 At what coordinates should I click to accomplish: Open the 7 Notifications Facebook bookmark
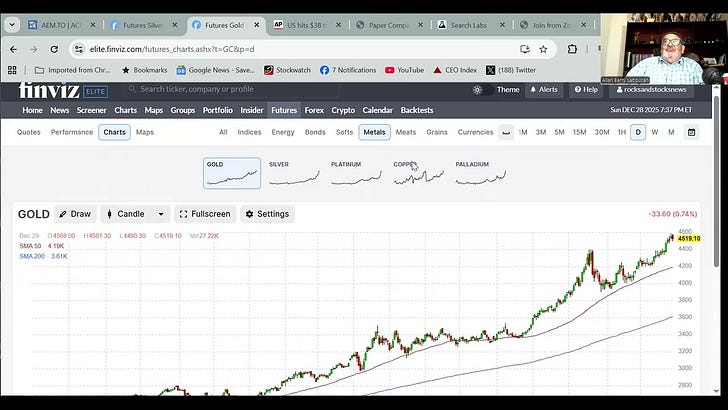click(x=348, y=70)
